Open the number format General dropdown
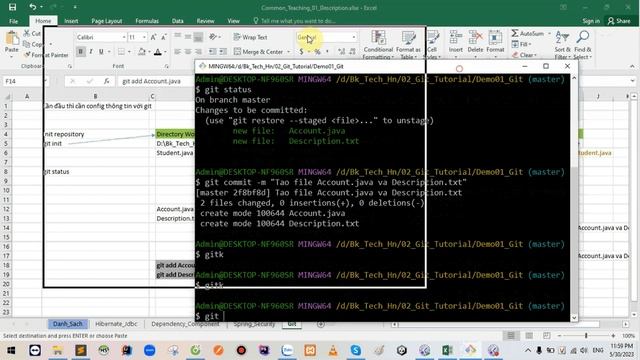Screen dimensions: 640x360 tap(354, 37)
